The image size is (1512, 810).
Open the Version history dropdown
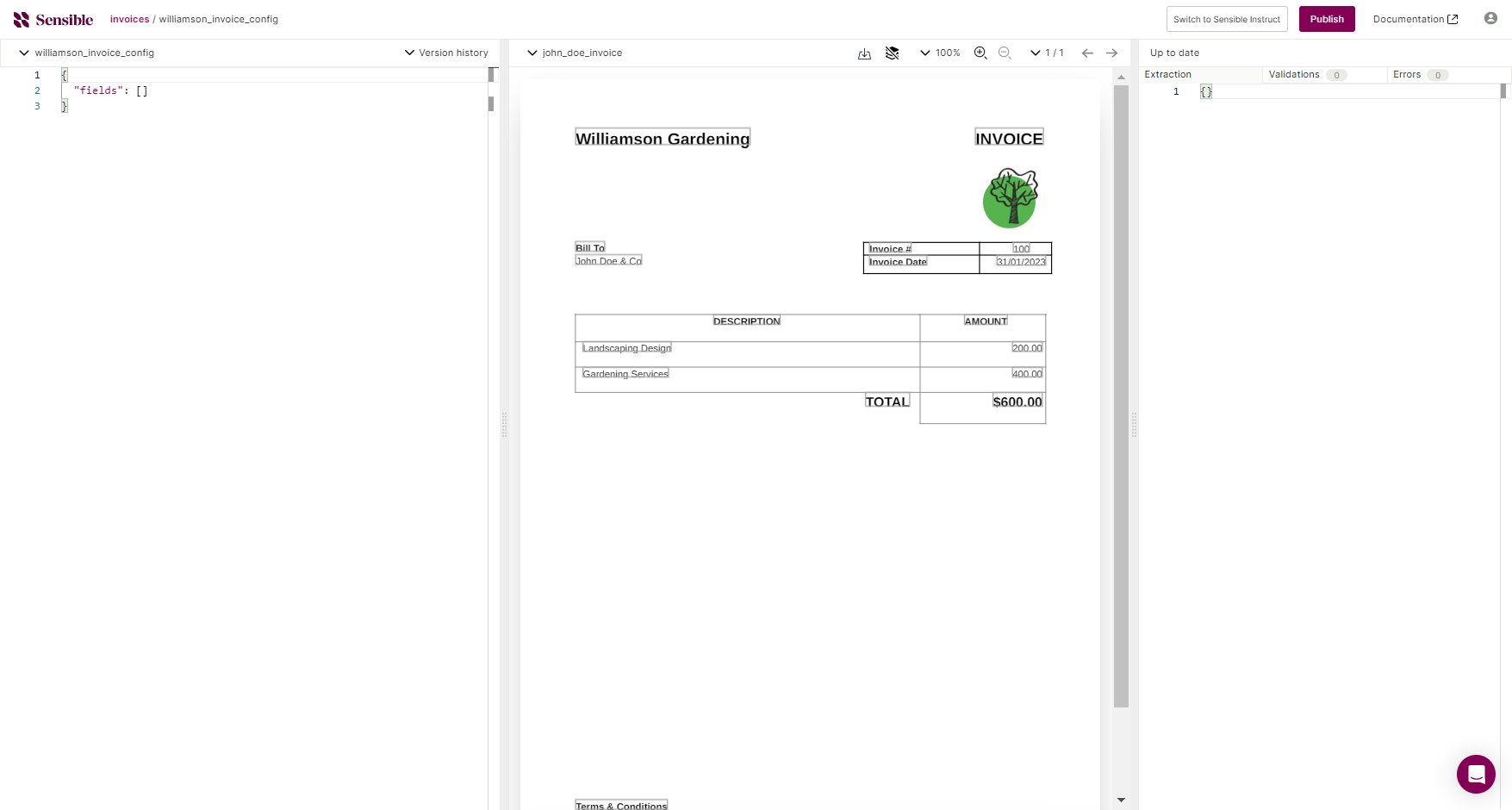[446, 53]
